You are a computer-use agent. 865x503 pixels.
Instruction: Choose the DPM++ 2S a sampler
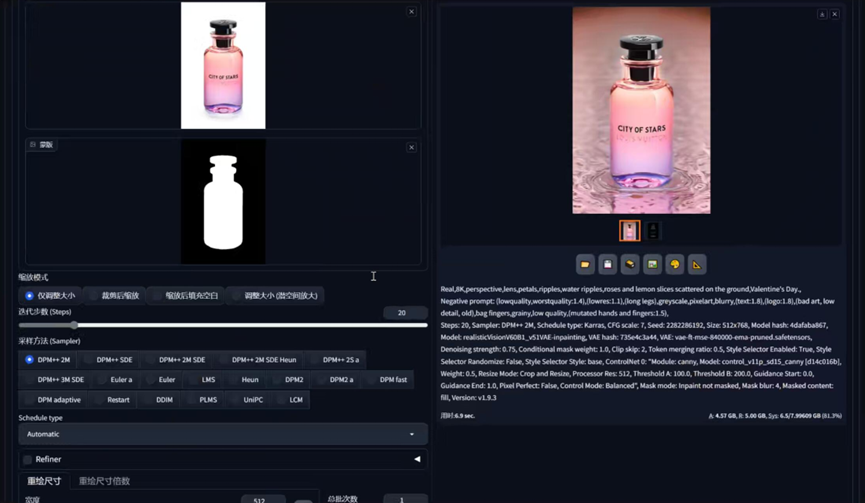[335, 360]
